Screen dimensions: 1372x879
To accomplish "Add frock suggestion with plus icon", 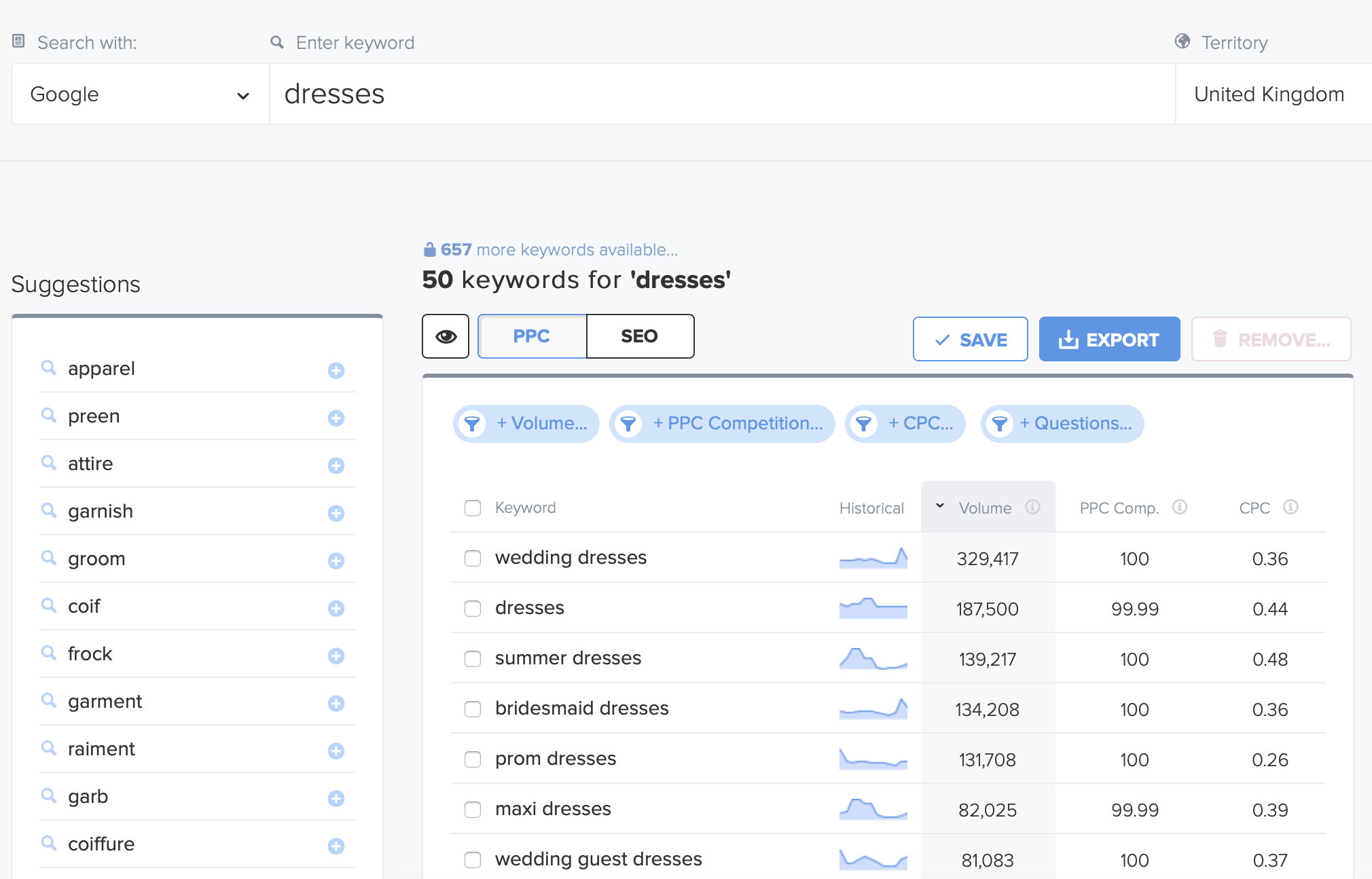I will click(336, 656).
